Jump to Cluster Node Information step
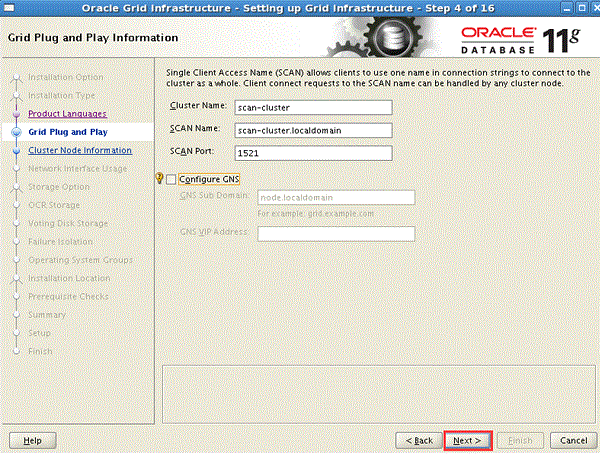Screen dimensions: 600x454 (x=80, y=150)
